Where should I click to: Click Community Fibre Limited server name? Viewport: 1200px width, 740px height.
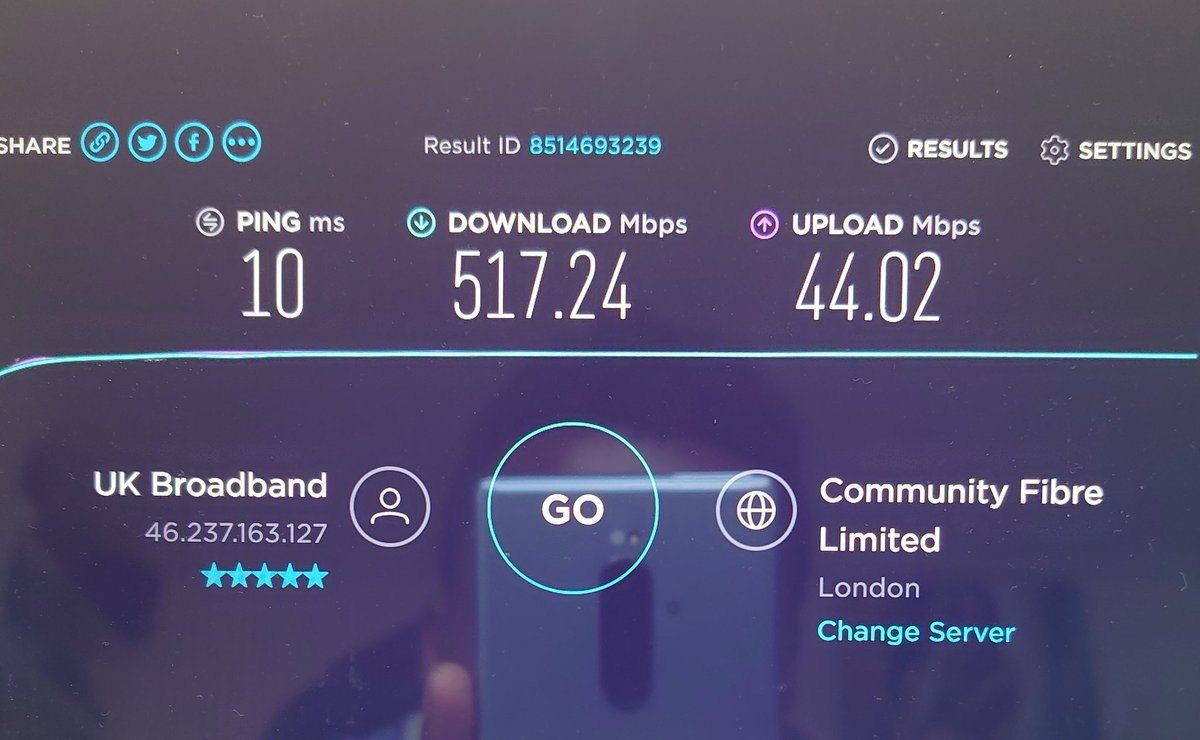[x=961, y=515]
